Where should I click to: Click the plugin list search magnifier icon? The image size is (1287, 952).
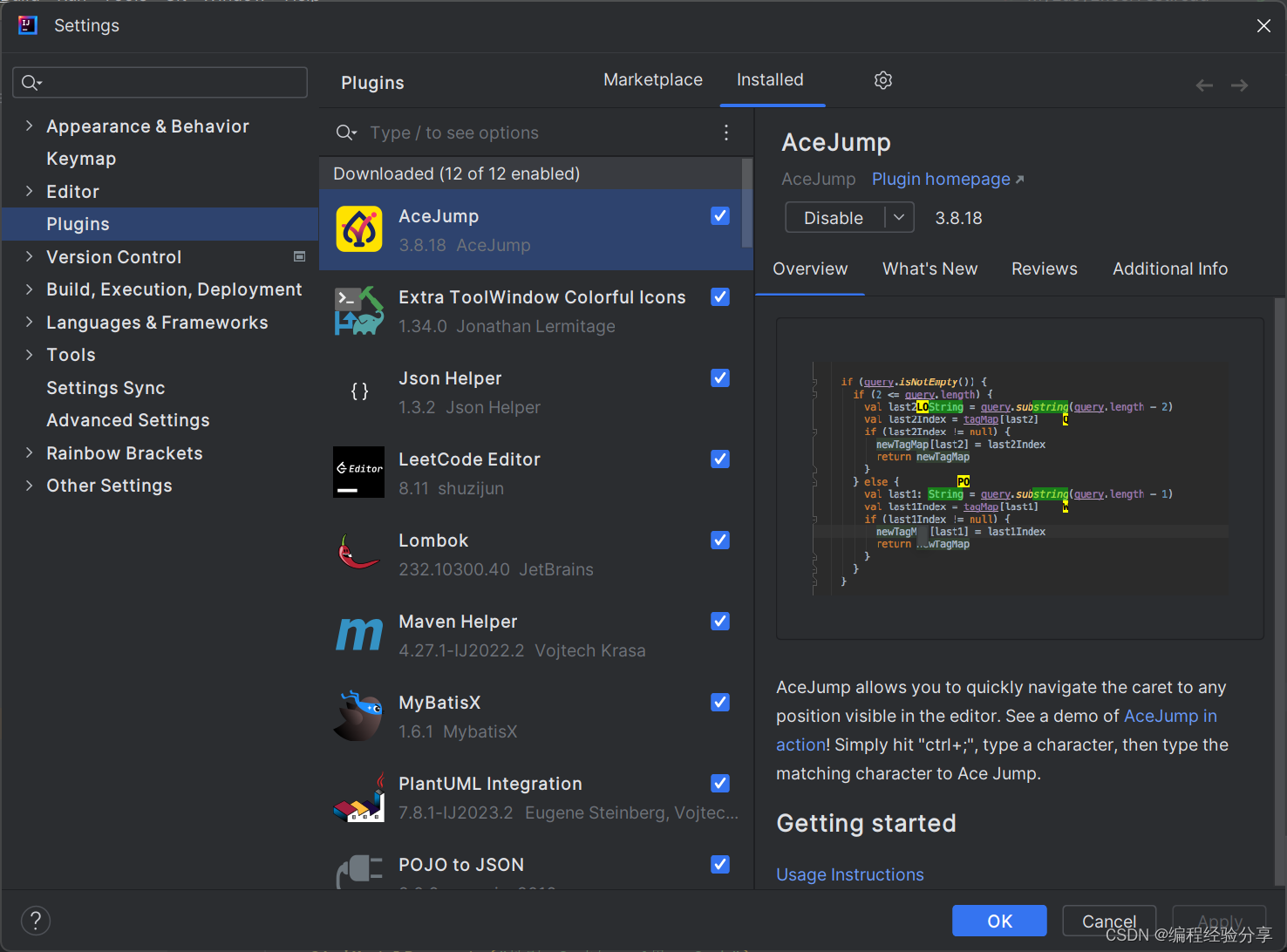click(x=346, y=133)
